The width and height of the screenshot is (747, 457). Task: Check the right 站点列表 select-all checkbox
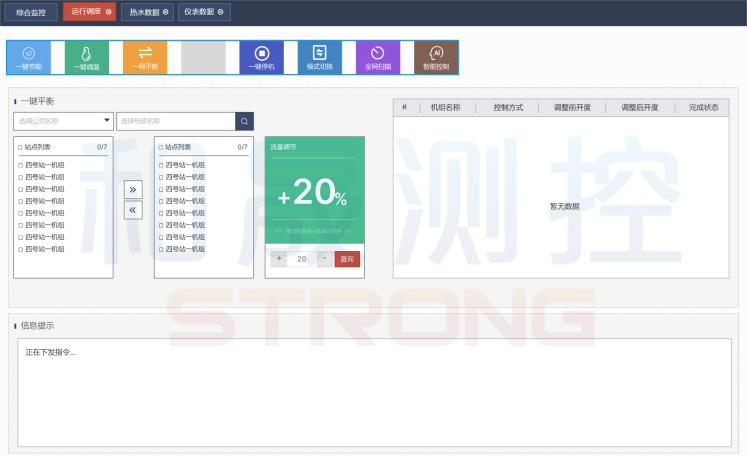[161, 147]
